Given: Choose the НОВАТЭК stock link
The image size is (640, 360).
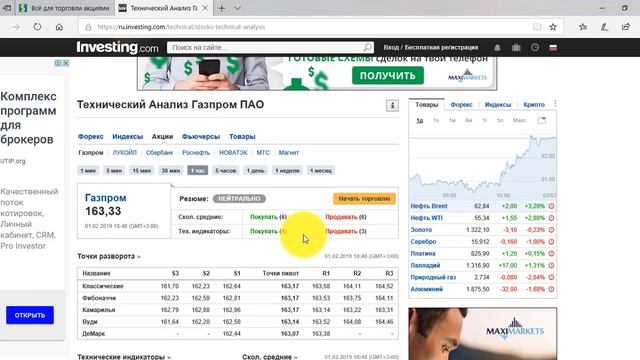Looking at the screenshot, I should click(233, 153).
